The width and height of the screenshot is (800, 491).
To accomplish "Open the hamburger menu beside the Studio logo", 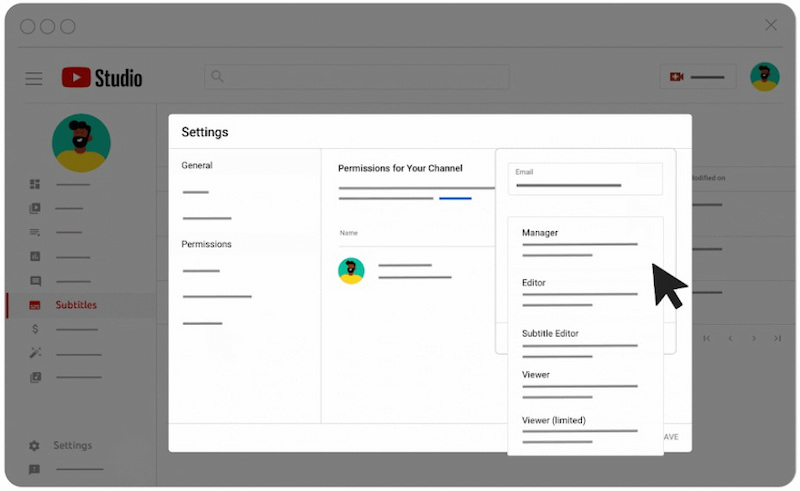I will pyautogui.click(x=34, y=78).
